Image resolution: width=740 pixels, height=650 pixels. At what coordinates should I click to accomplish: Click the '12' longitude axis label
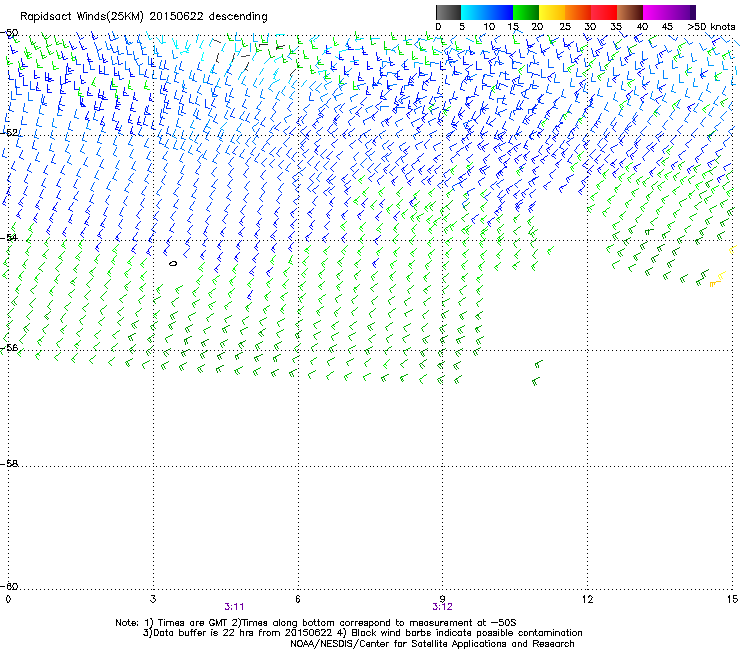(588, 599)
